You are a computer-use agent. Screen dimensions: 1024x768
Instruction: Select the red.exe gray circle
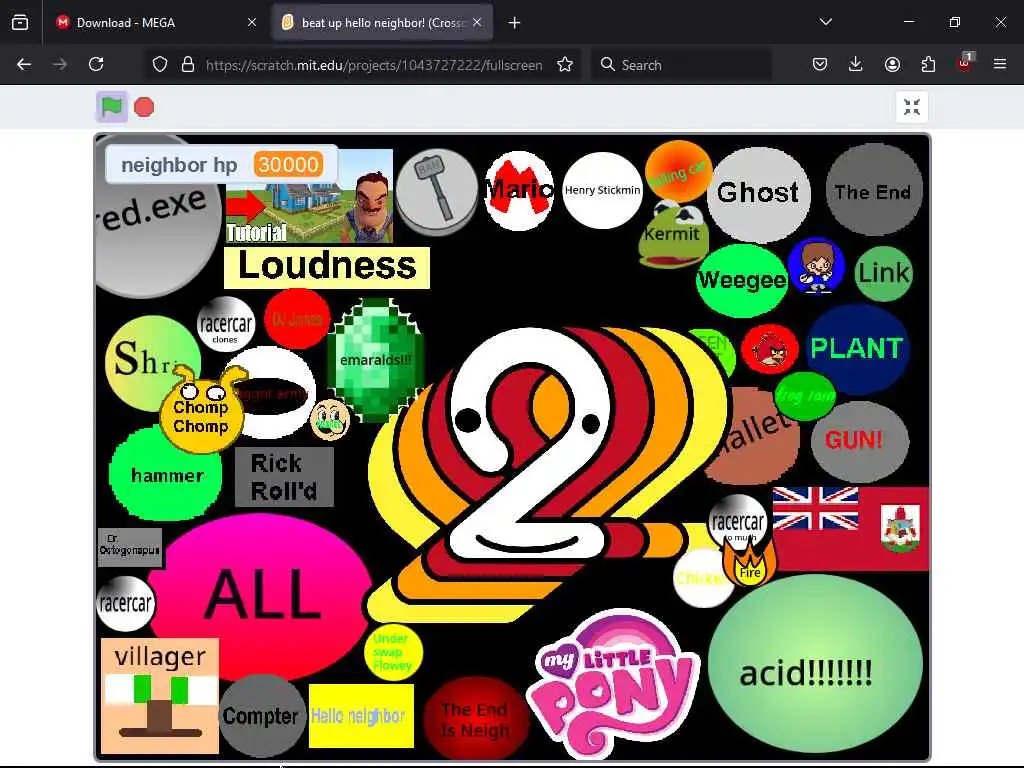(x=157, y=222)
